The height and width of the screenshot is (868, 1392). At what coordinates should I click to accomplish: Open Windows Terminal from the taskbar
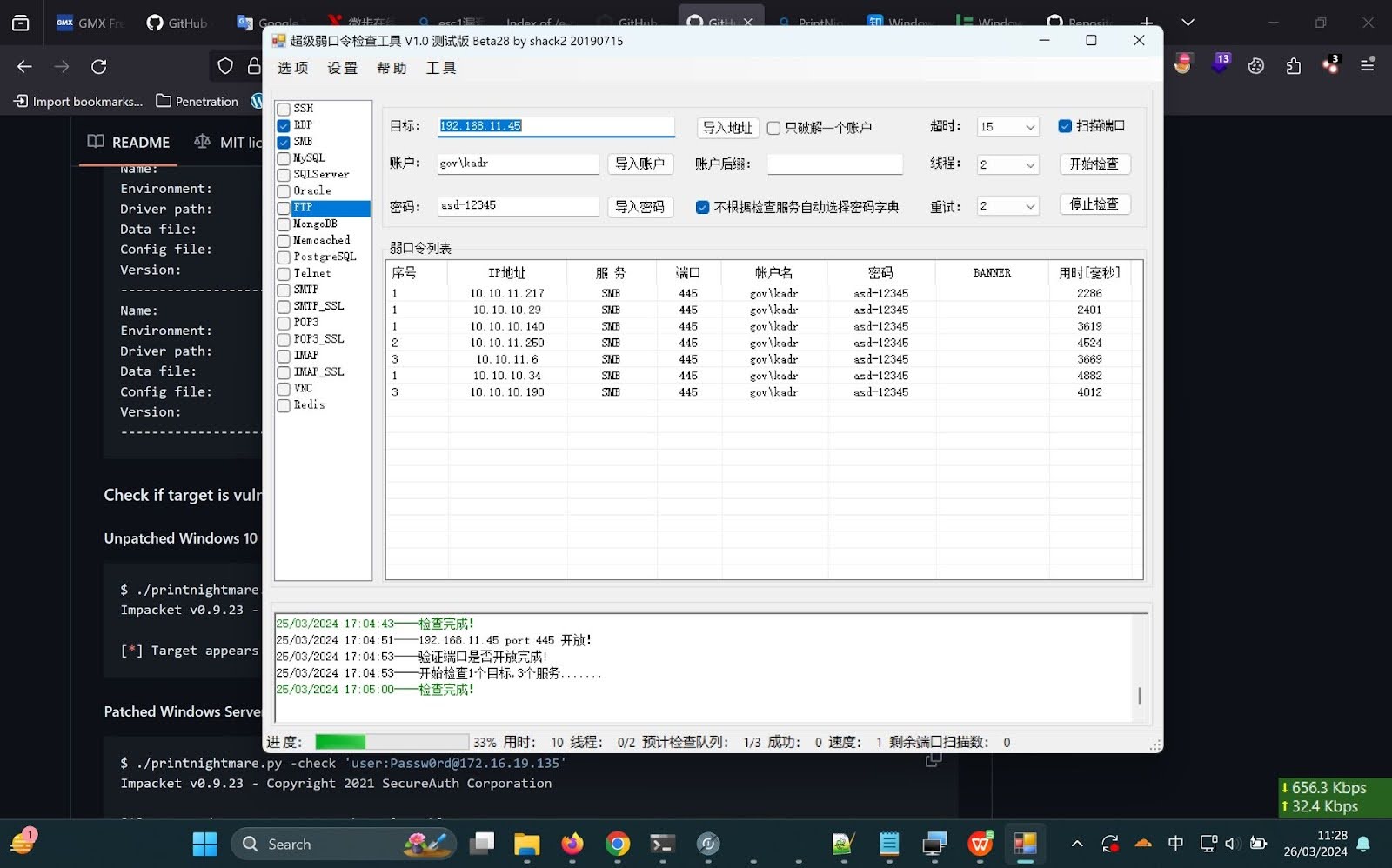(661, 844)
